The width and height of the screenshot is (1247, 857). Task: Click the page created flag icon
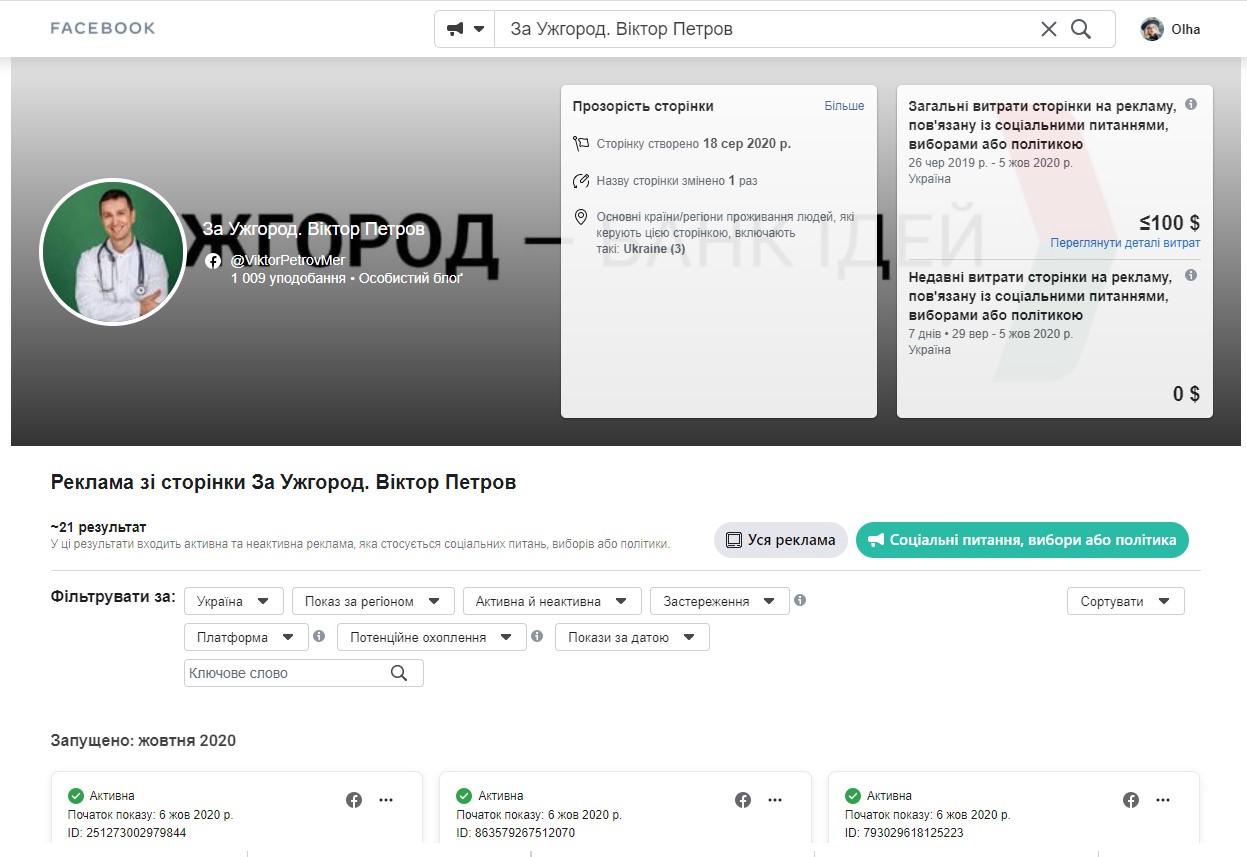click(x=581, y=144)
